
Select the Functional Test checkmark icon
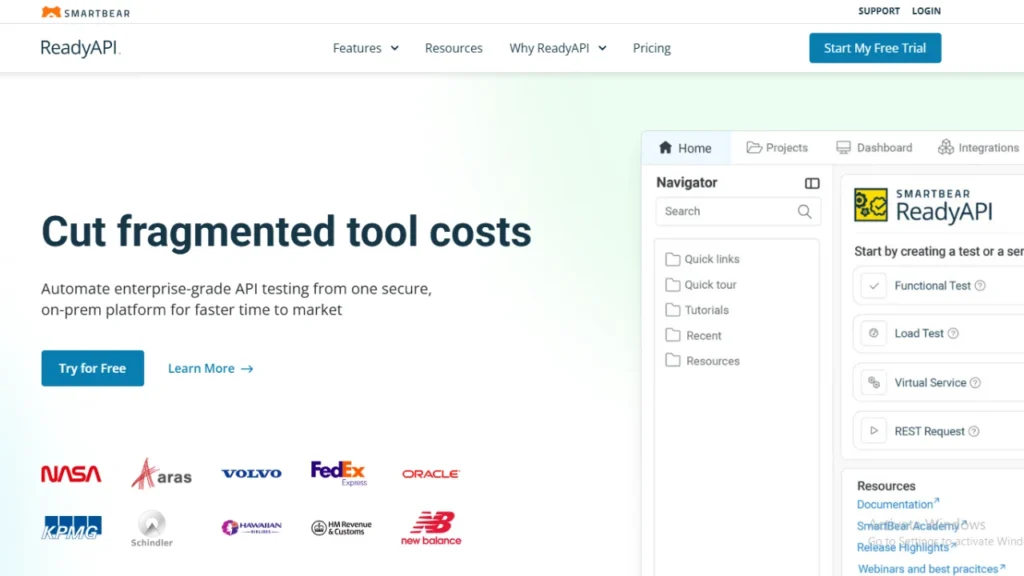[873, 285]
